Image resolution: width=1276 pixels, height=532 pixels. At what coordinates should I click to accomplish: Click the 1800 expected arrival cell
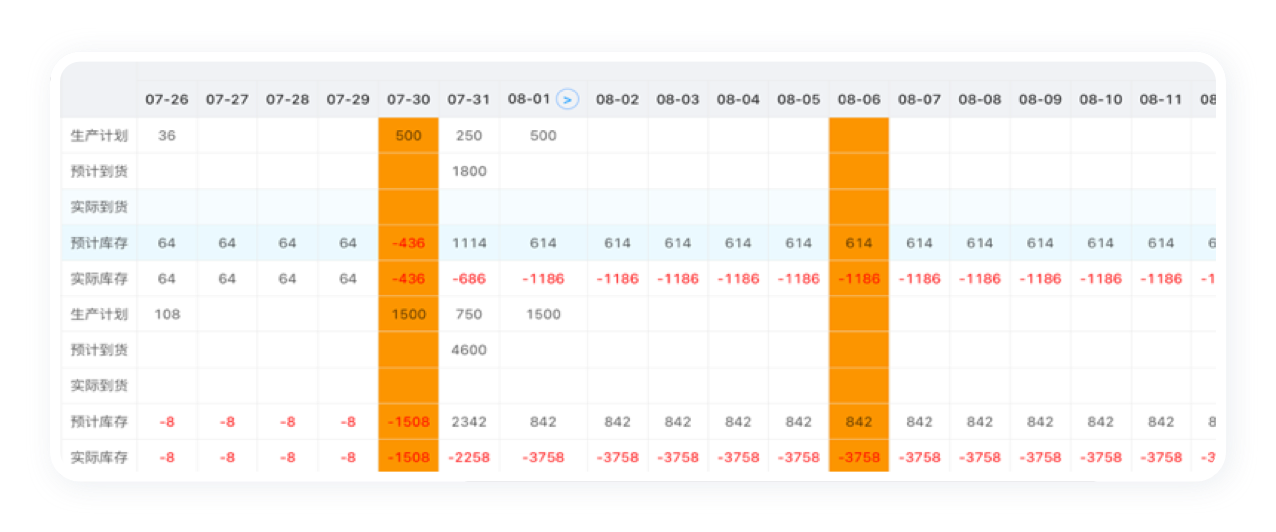(x=469, y=171)
